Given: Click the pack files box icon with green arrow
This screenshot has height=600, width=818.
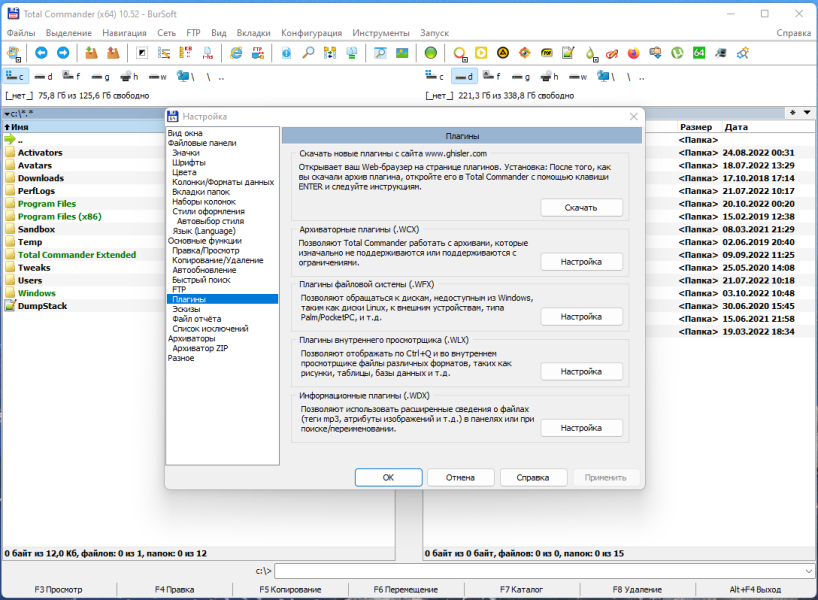Looking at the screenshot, I should 91,53.
